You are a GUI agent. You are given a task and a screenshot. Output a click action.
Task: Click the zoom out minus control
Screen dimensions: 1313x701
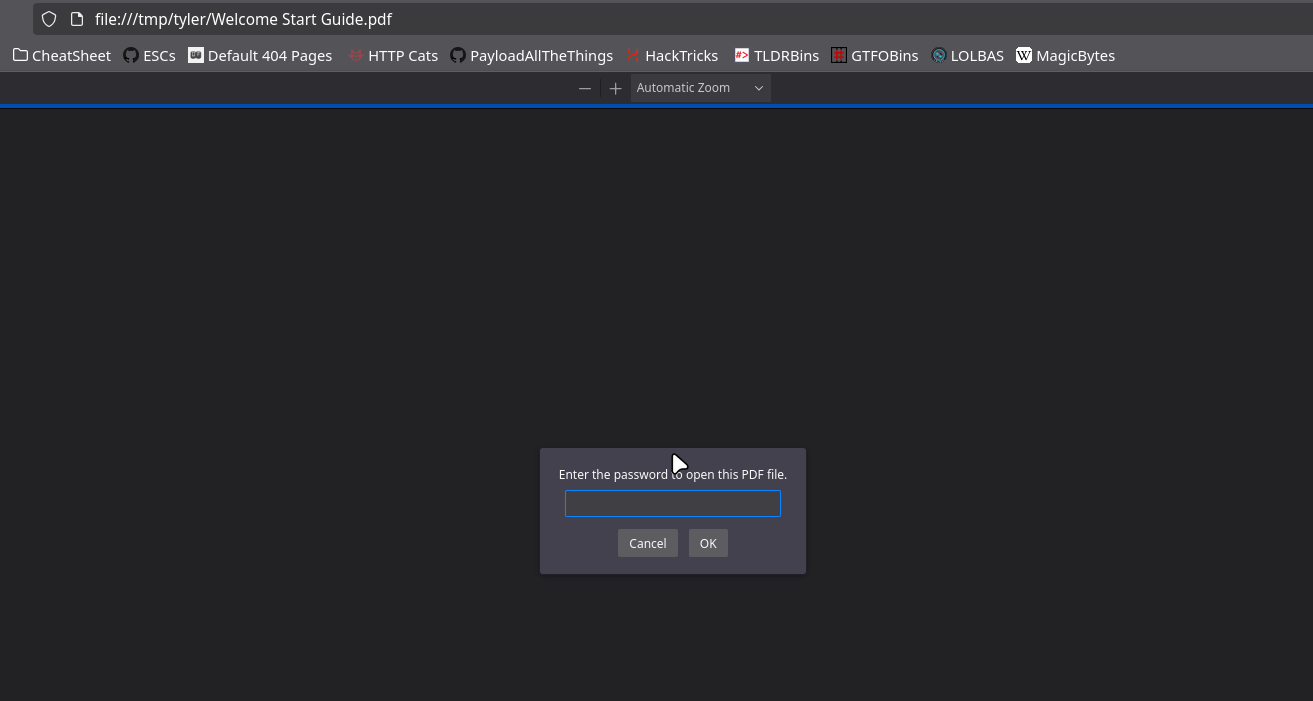click(x=585, y=88)
